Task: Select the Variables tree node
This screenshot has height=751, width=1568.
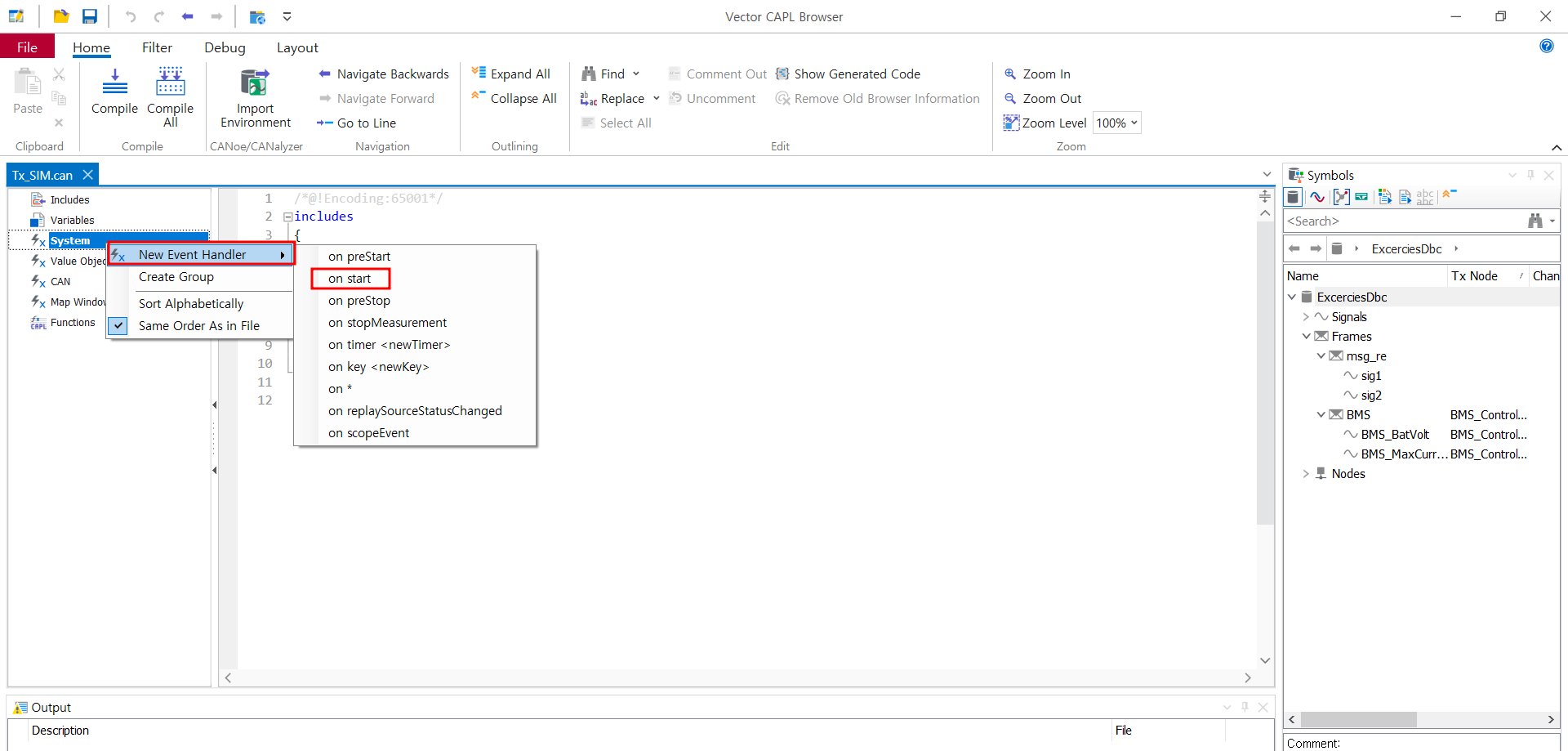Action: coord(72,220)
